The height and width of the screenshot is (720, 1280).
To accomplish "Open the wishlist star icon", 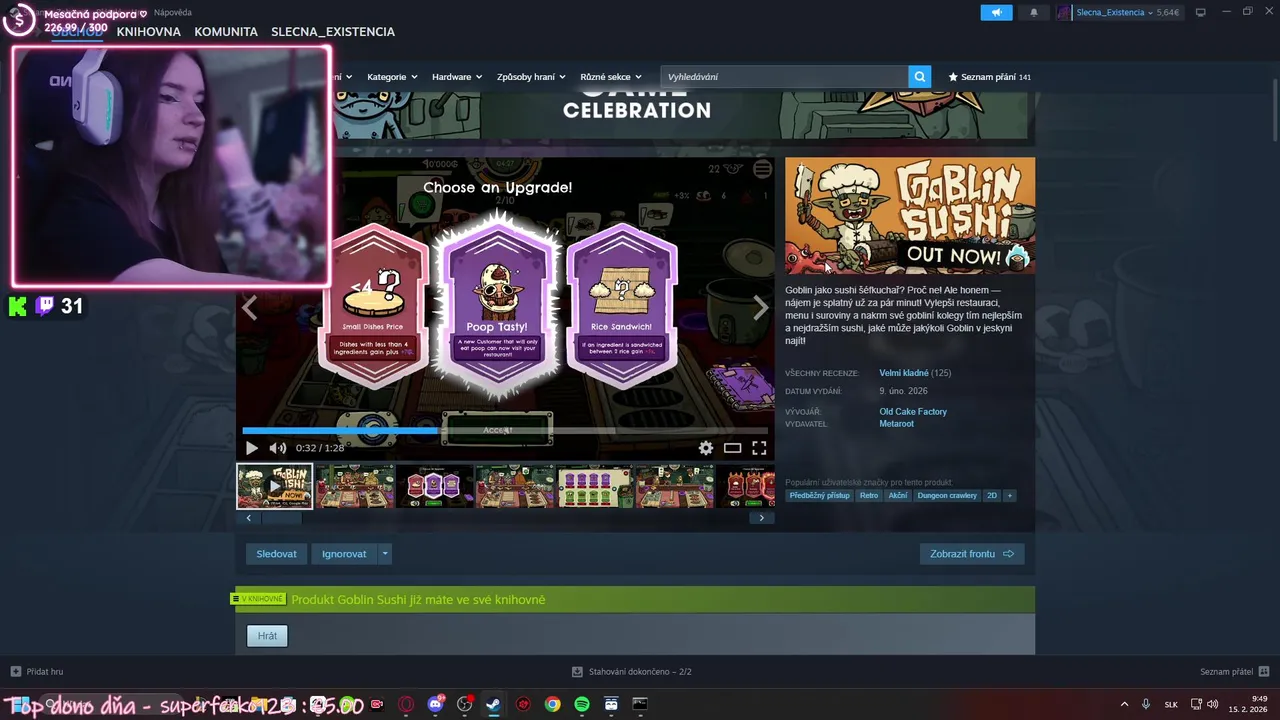I will pos(953,77).
